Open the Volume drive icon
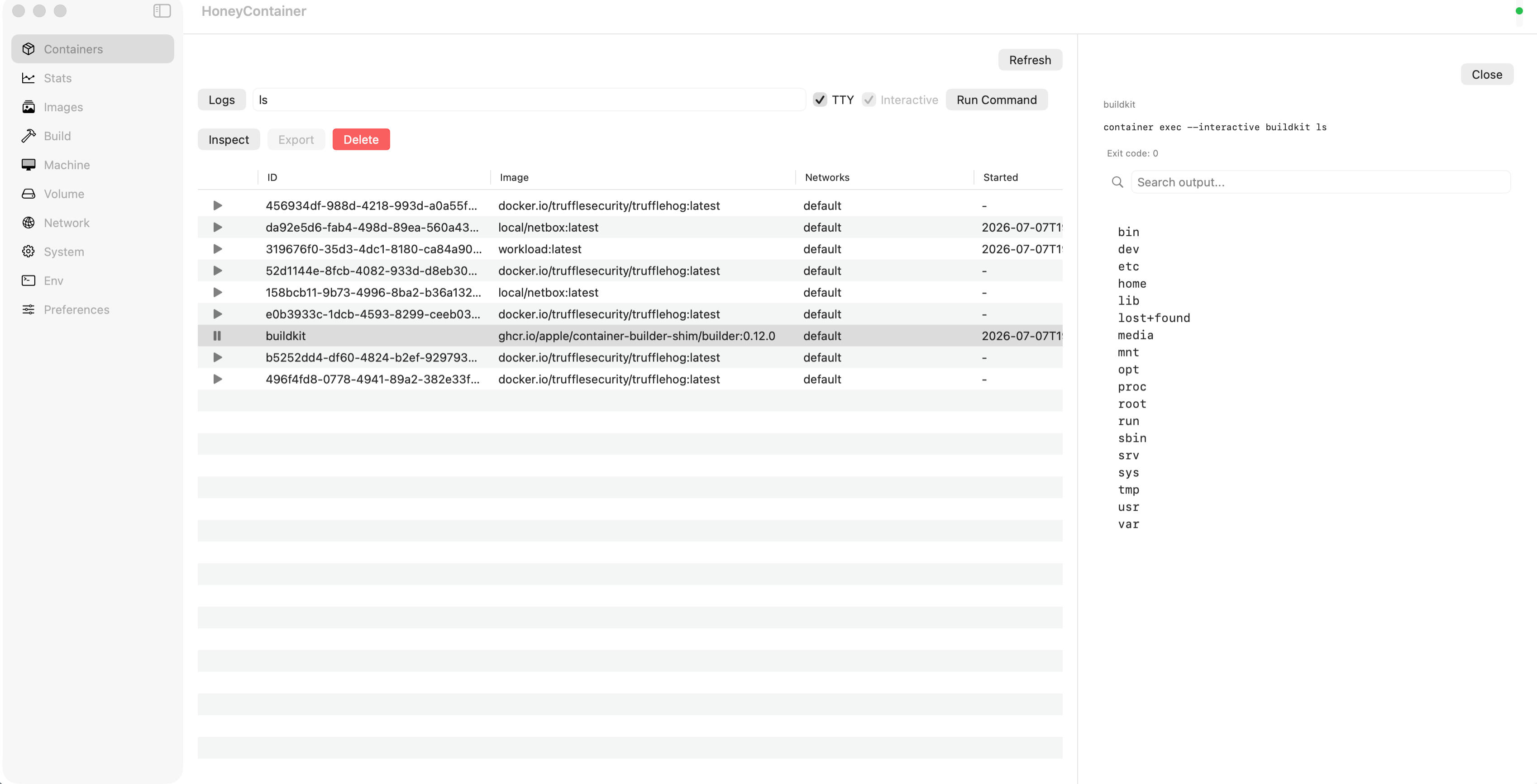 (28, 194)
